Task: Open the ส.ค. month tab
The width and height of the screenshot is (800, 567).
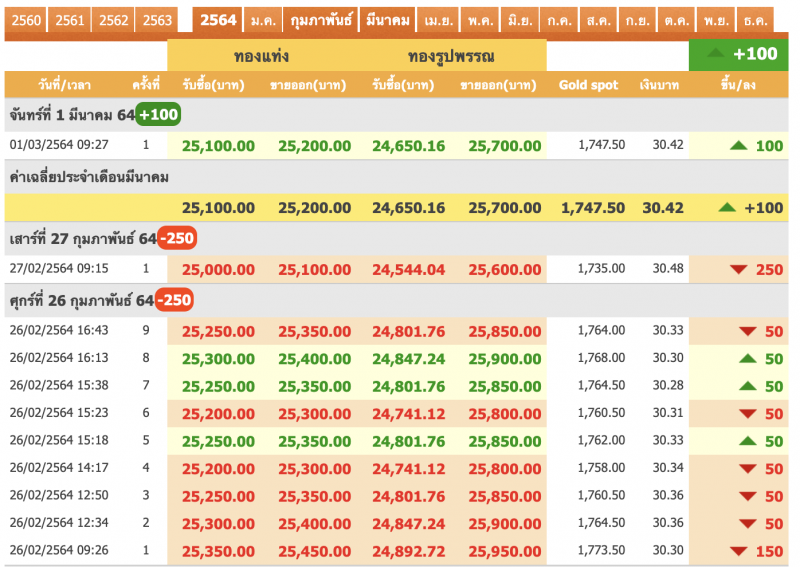Action: click(598, 20)
